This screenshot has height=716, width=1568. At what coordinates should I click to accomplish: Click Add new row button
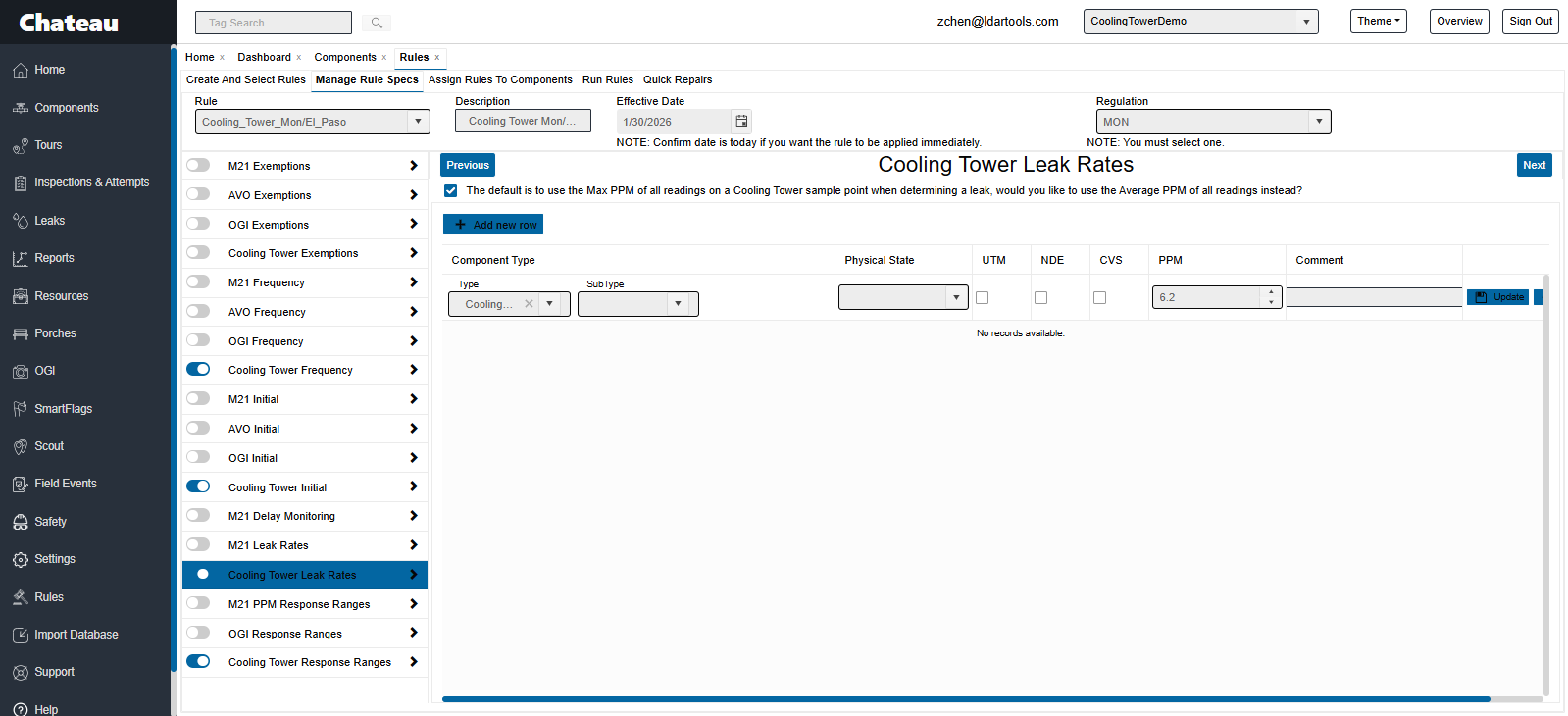pos(493,225)
